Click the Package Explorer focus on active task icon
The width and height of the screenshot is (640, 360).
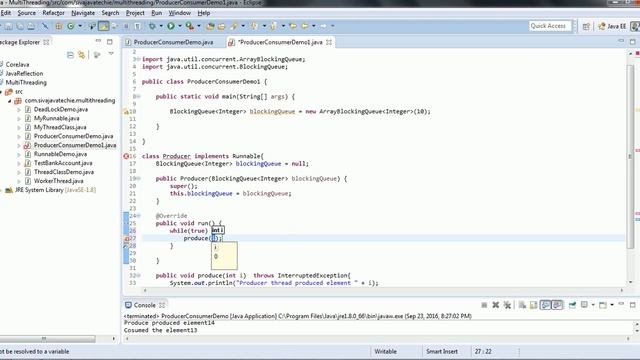[x=97, y=55]
